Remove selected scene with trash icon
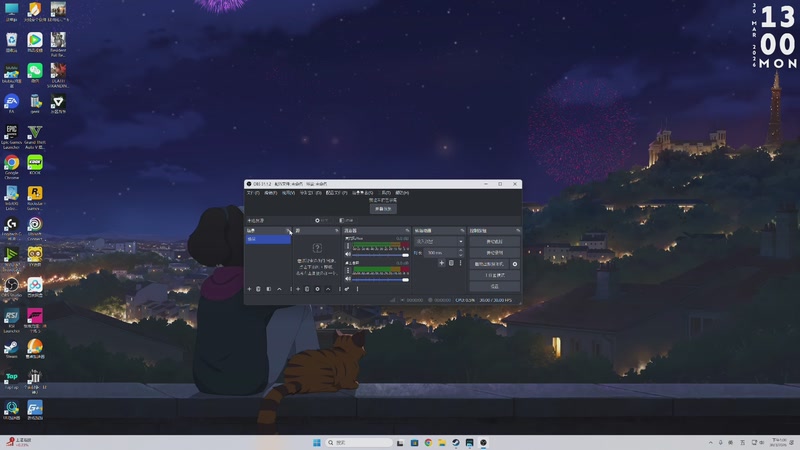The height and width of the screenshot is (450, 800). (259, 289)
